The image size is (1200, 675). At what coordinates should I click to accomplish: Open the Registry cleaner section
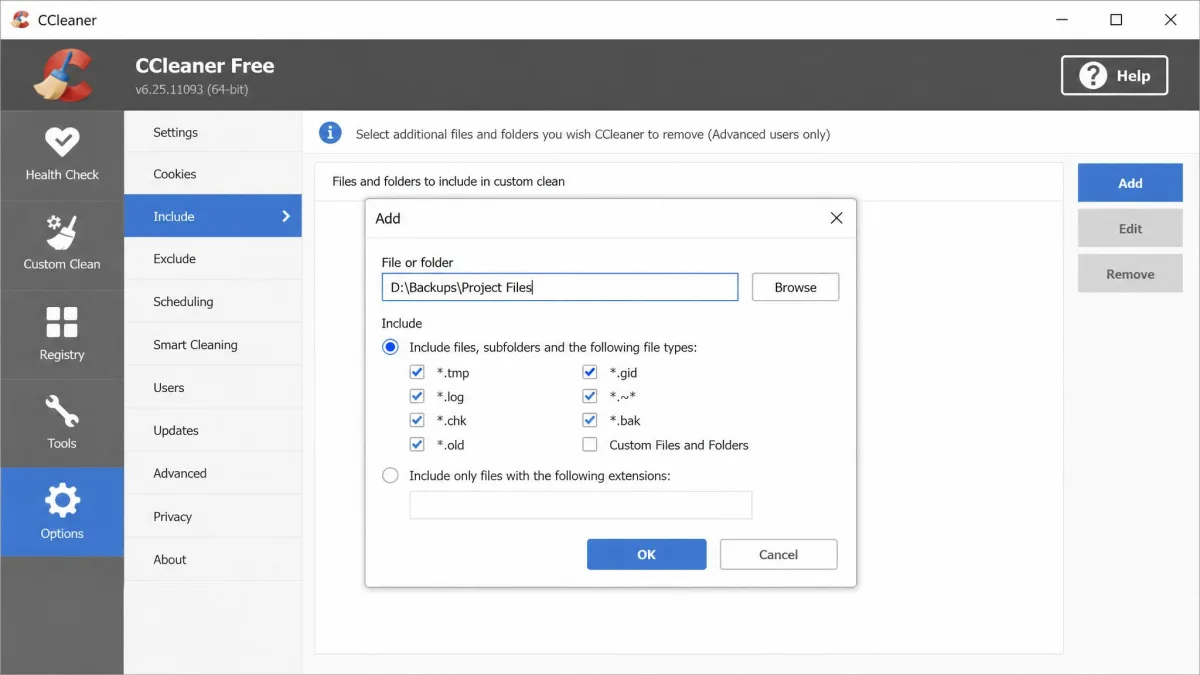pos(62,335)
